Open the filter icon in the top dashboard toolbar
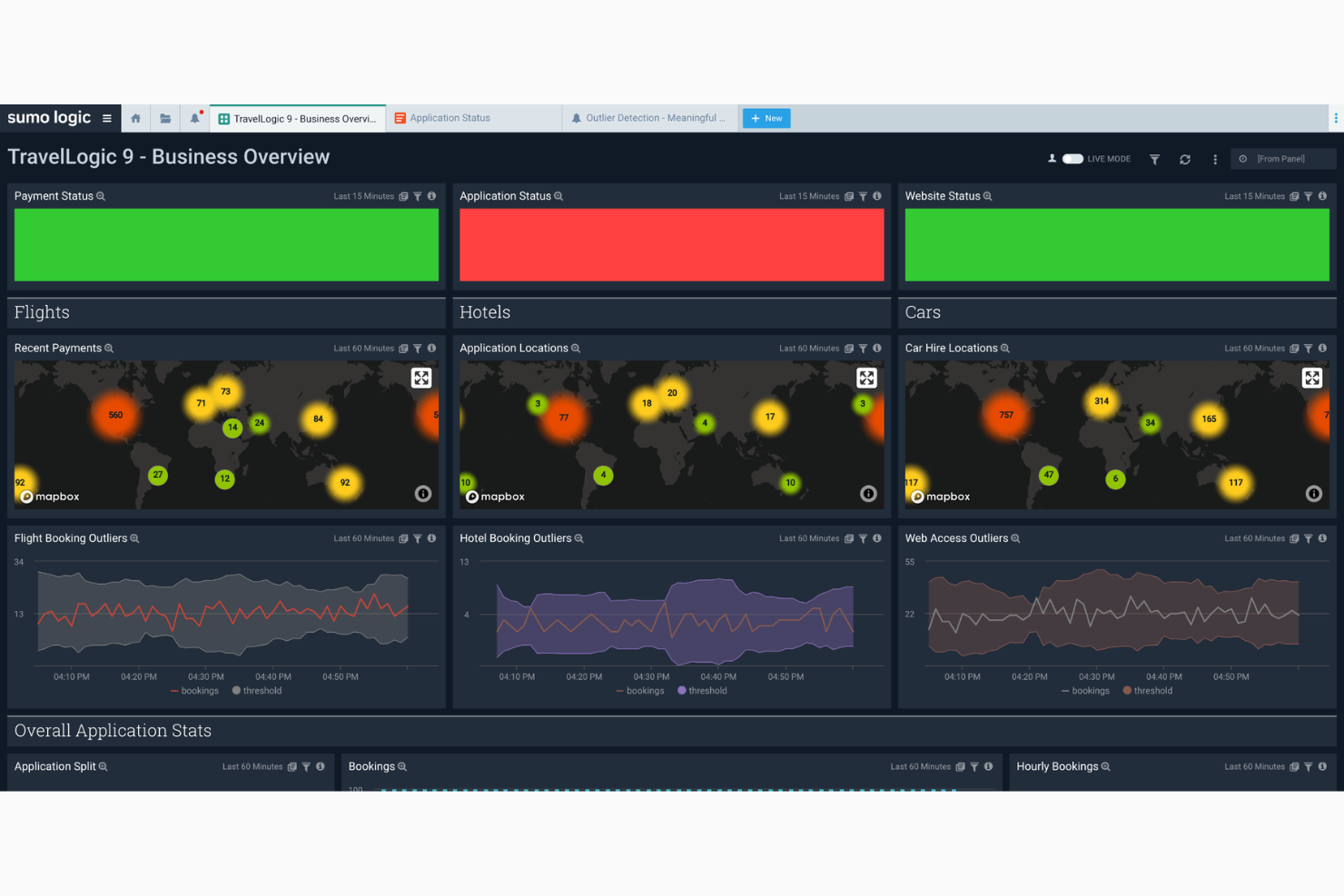Viewport: 1344px width, 896px height. point(1154,159)
